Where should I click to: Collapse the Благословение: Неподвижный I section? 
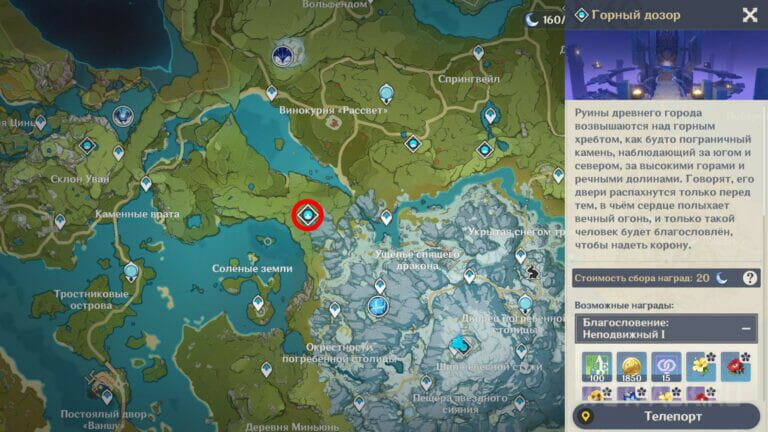[x=745, y=328]
